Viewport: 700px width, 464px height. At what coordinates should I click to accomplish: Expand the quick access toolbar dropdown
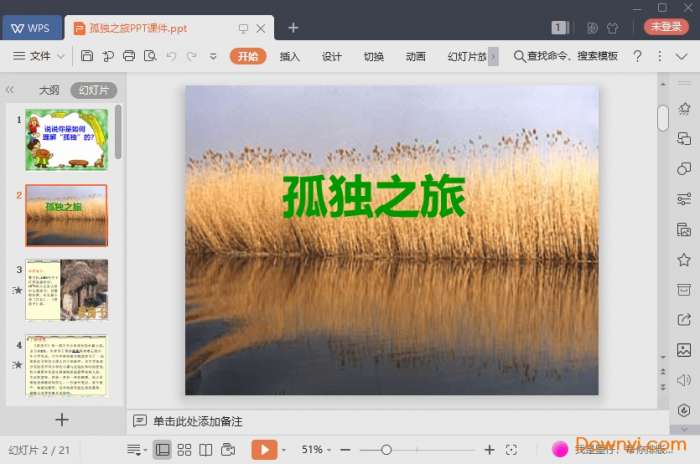tap(213, 57)
